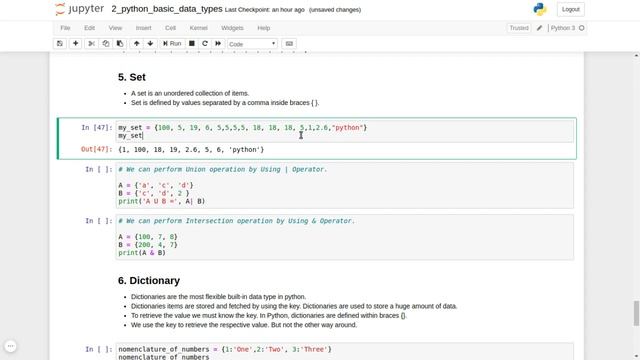The image size is (640, 360).
Task: Open cell type Code dropdown
Action: coord(252,44)
